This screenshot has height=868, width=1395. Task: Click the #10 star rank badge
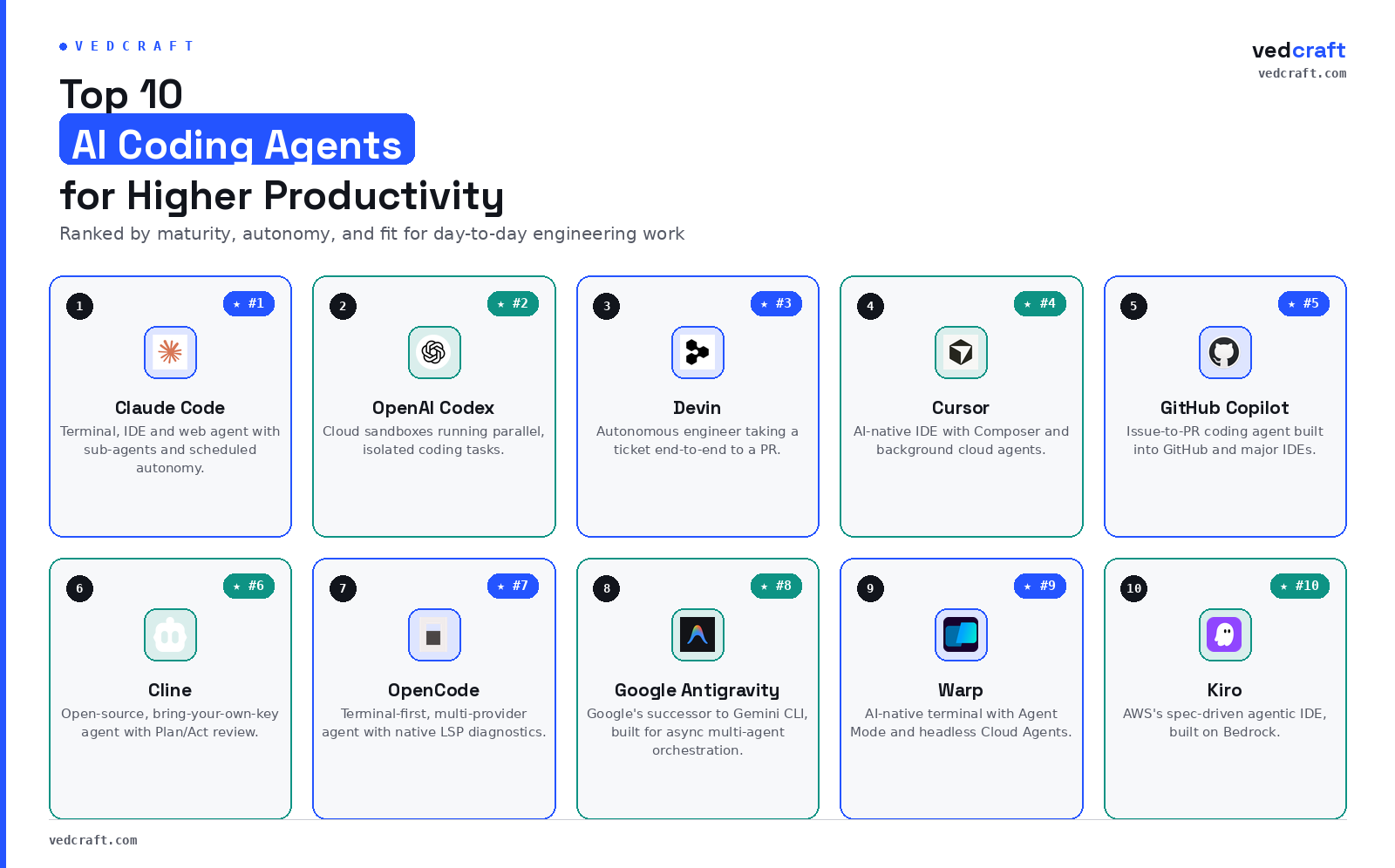[x=1300, y=586]
